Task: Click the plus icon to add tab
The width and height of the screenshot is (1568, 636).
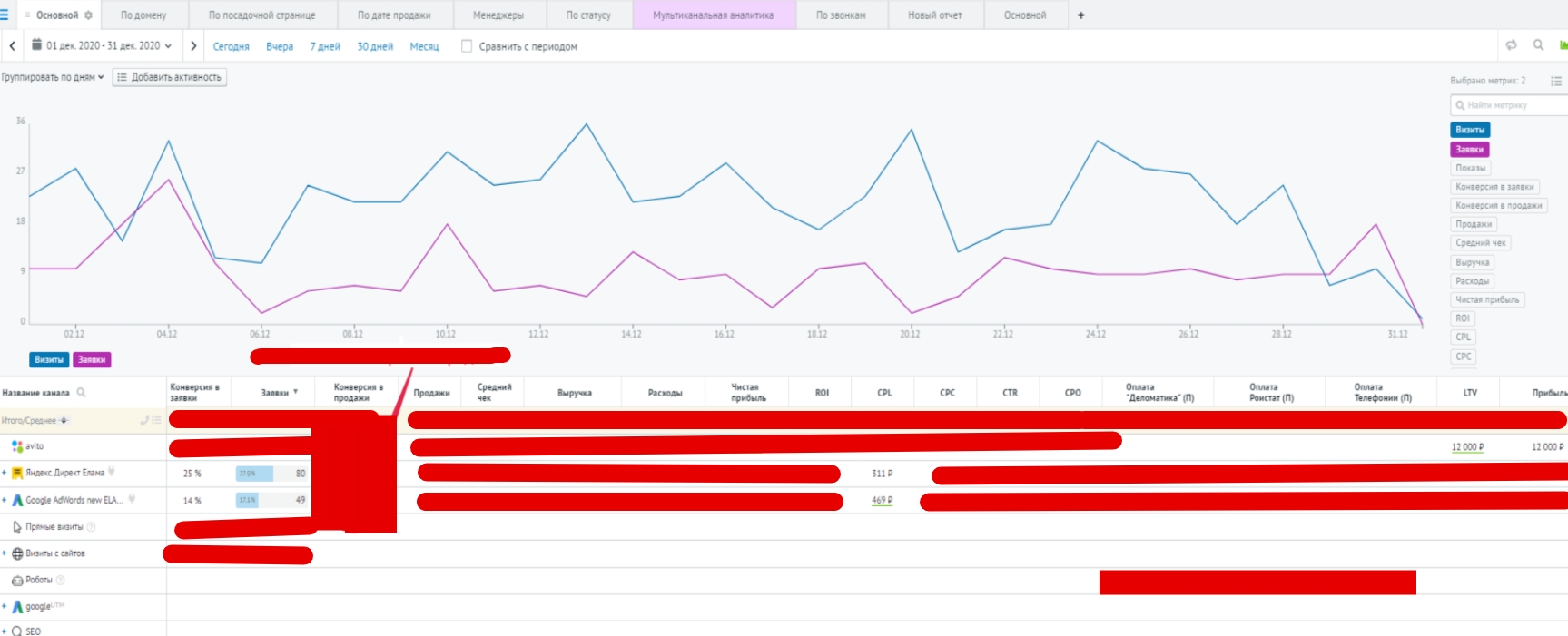Action: 1080,15
